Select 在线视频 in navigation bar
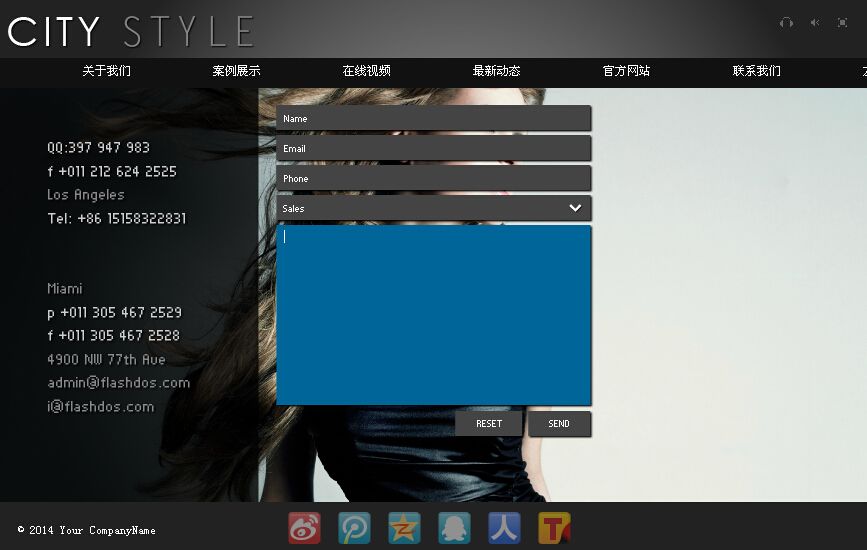Viewport: 867px width, 550px height. point(366,71)
